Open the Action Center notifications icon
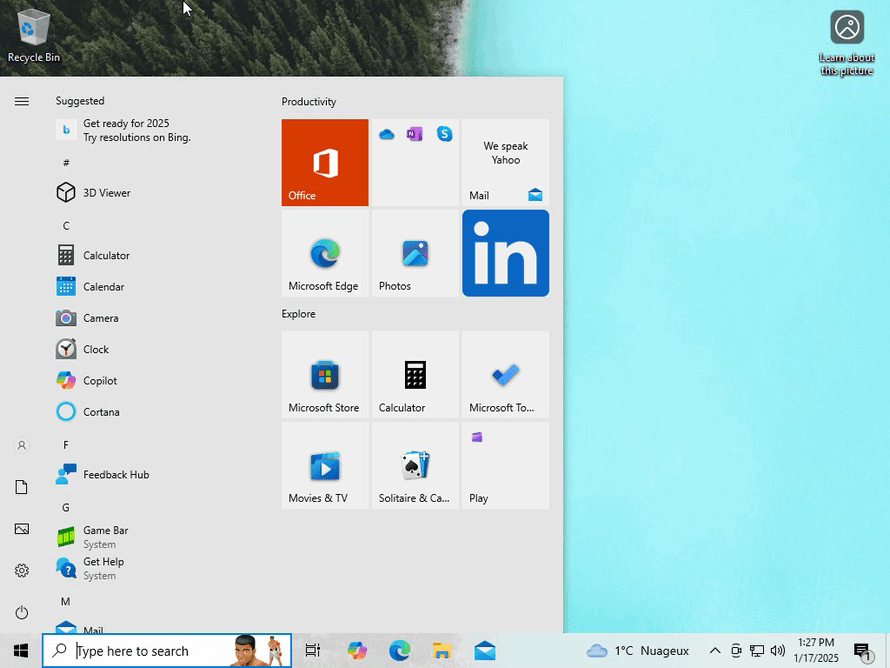The width and height of the screenshot is (890, 668). [x=862, y=650]
